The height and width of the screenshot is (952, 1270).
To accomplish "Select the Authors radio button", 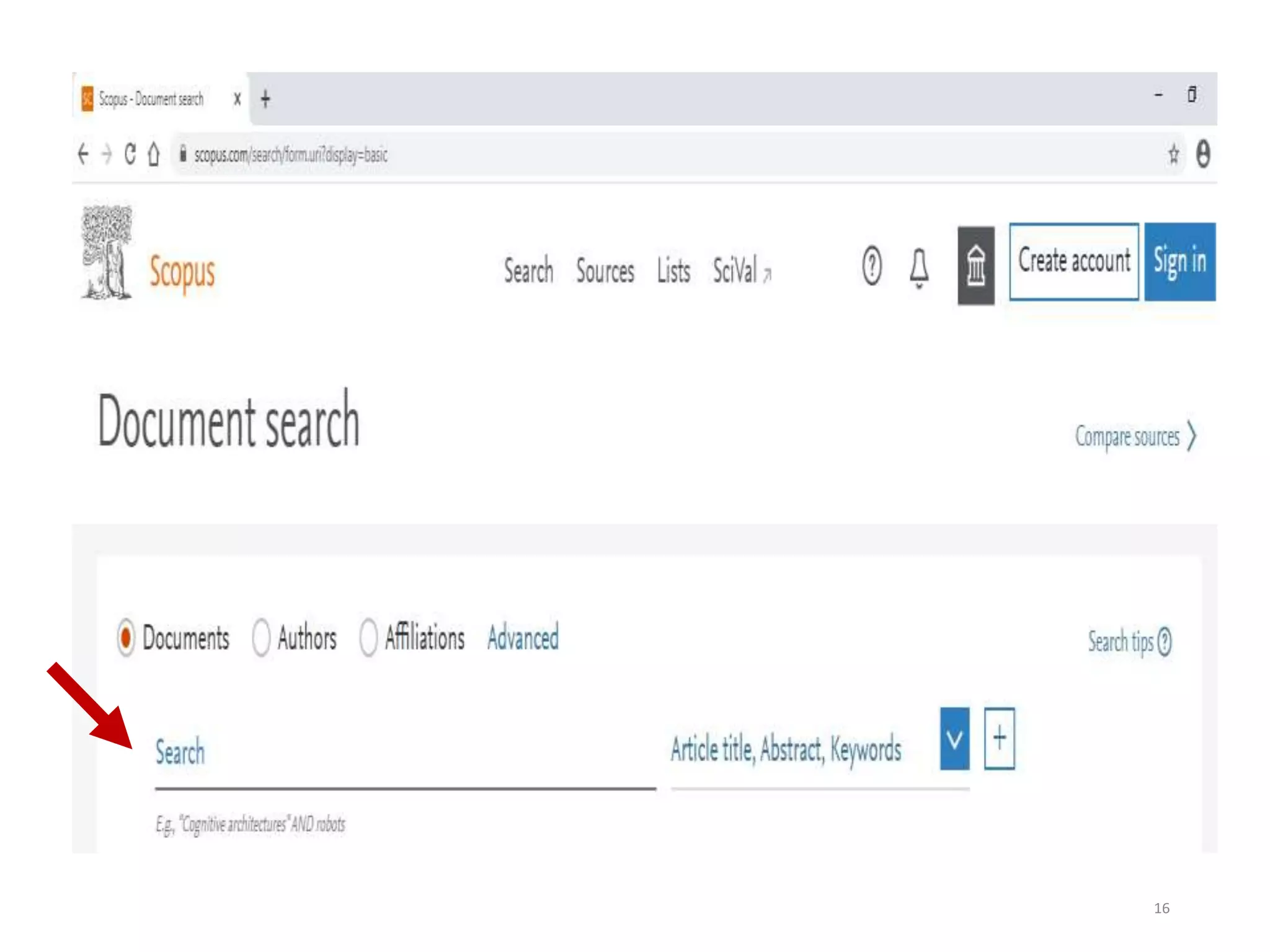I will (x=261, y=637).
